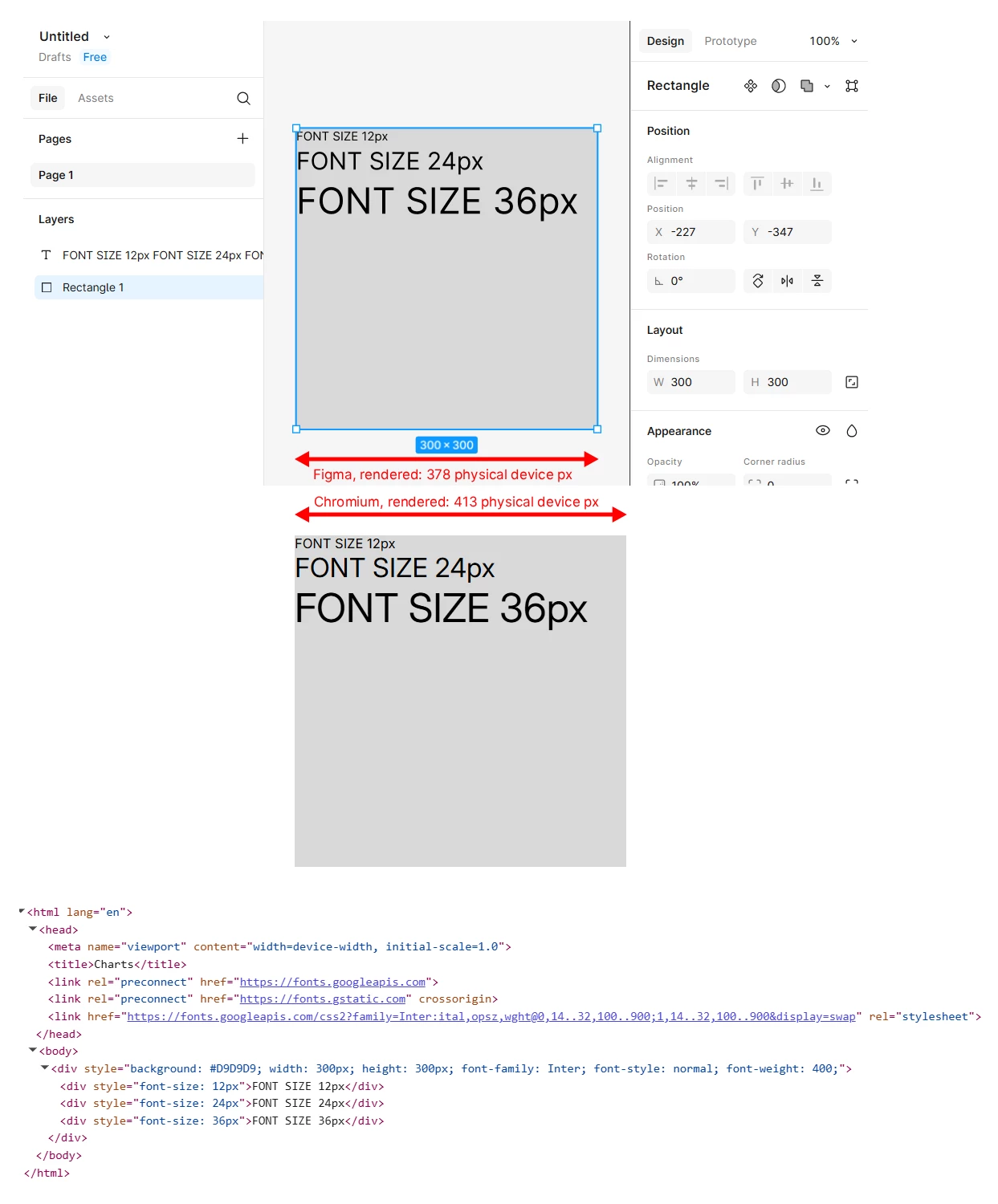Click the Layers section header
The width and height of the screenshot is (998, 1204).
56,219
